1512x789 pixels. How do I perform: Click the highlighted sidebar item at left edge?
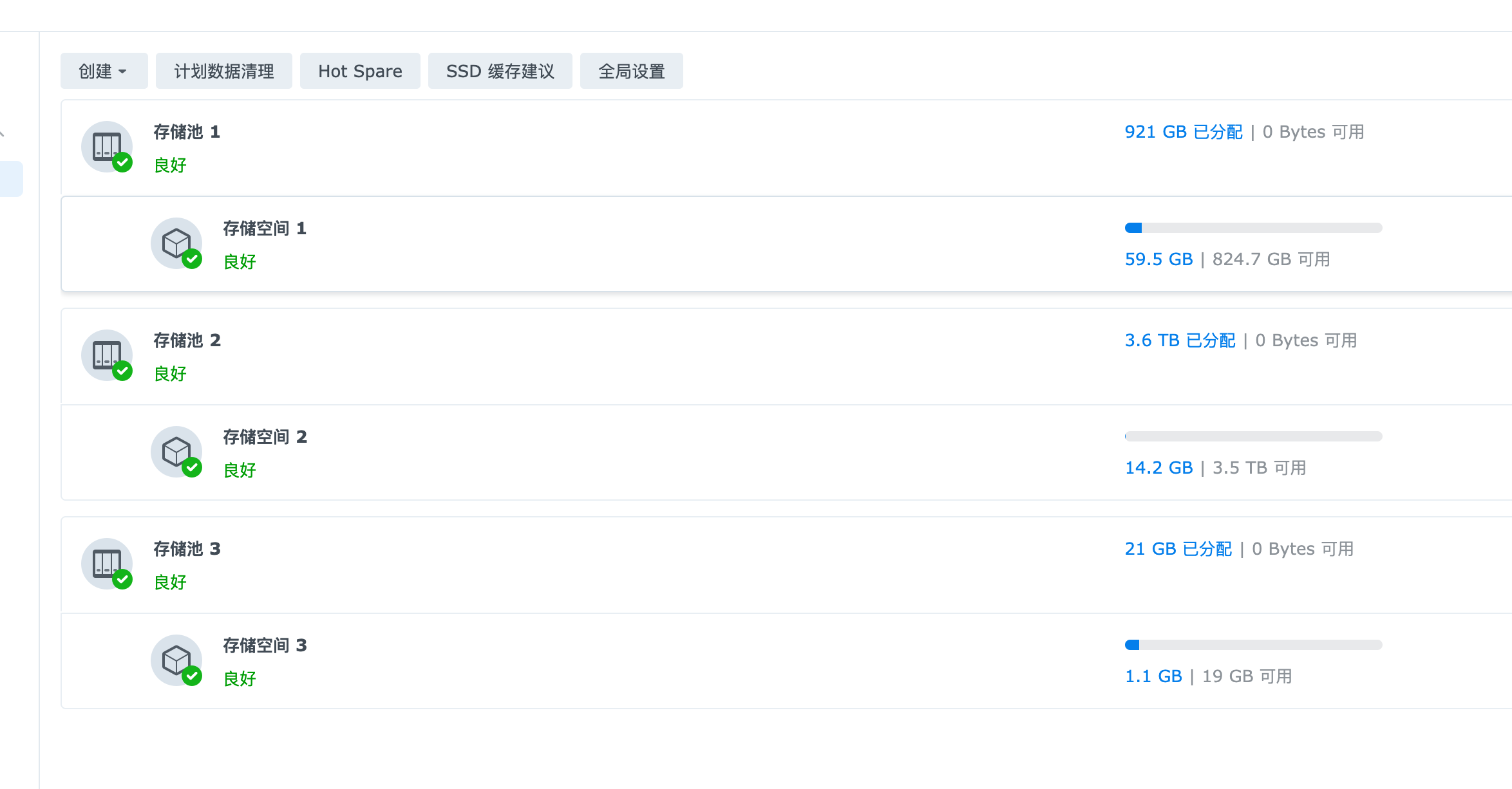pos(11,179)
